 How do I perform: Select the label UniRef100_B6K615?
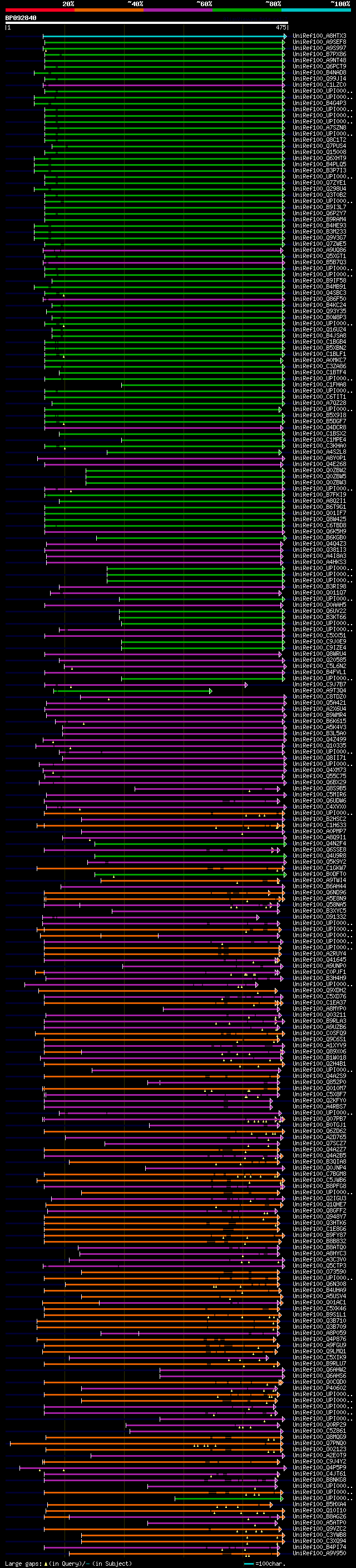[319, 722]
